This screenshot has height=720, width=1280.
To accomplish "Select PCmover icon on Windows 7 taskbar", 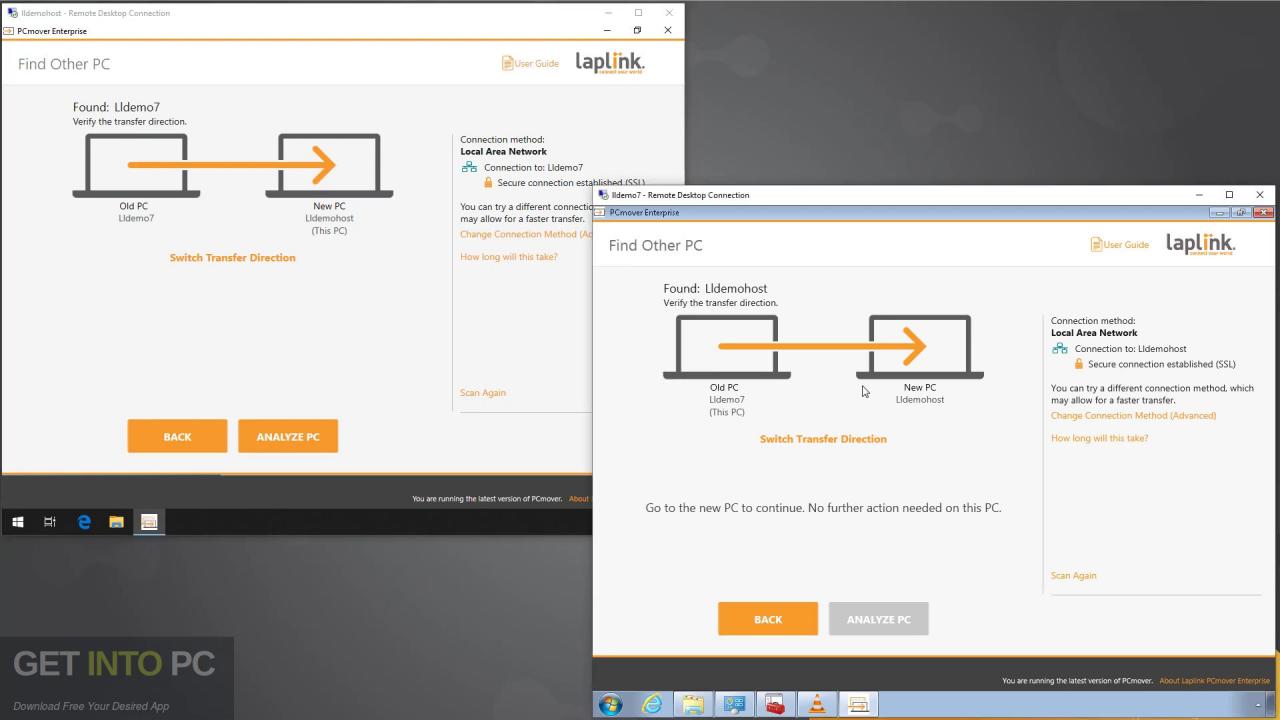I will (858, 704).
